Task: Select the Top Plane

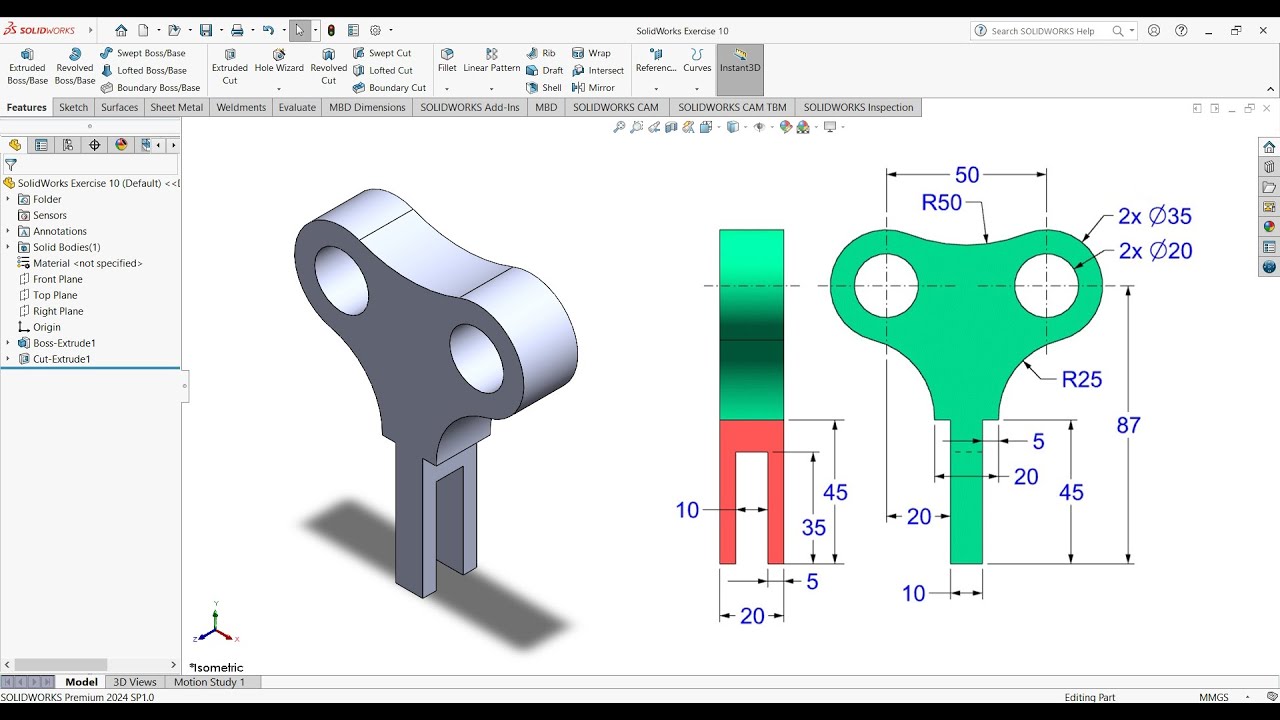Action: (x=48, y=295)
